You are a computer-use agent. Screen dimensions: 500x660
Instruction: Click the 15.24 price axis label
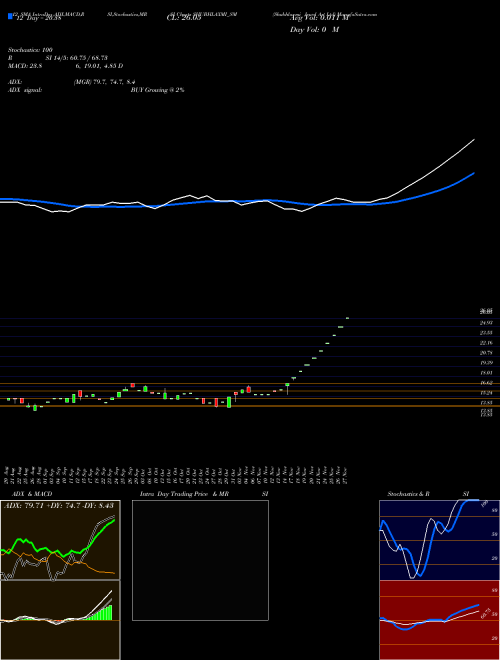coord(487,393)
